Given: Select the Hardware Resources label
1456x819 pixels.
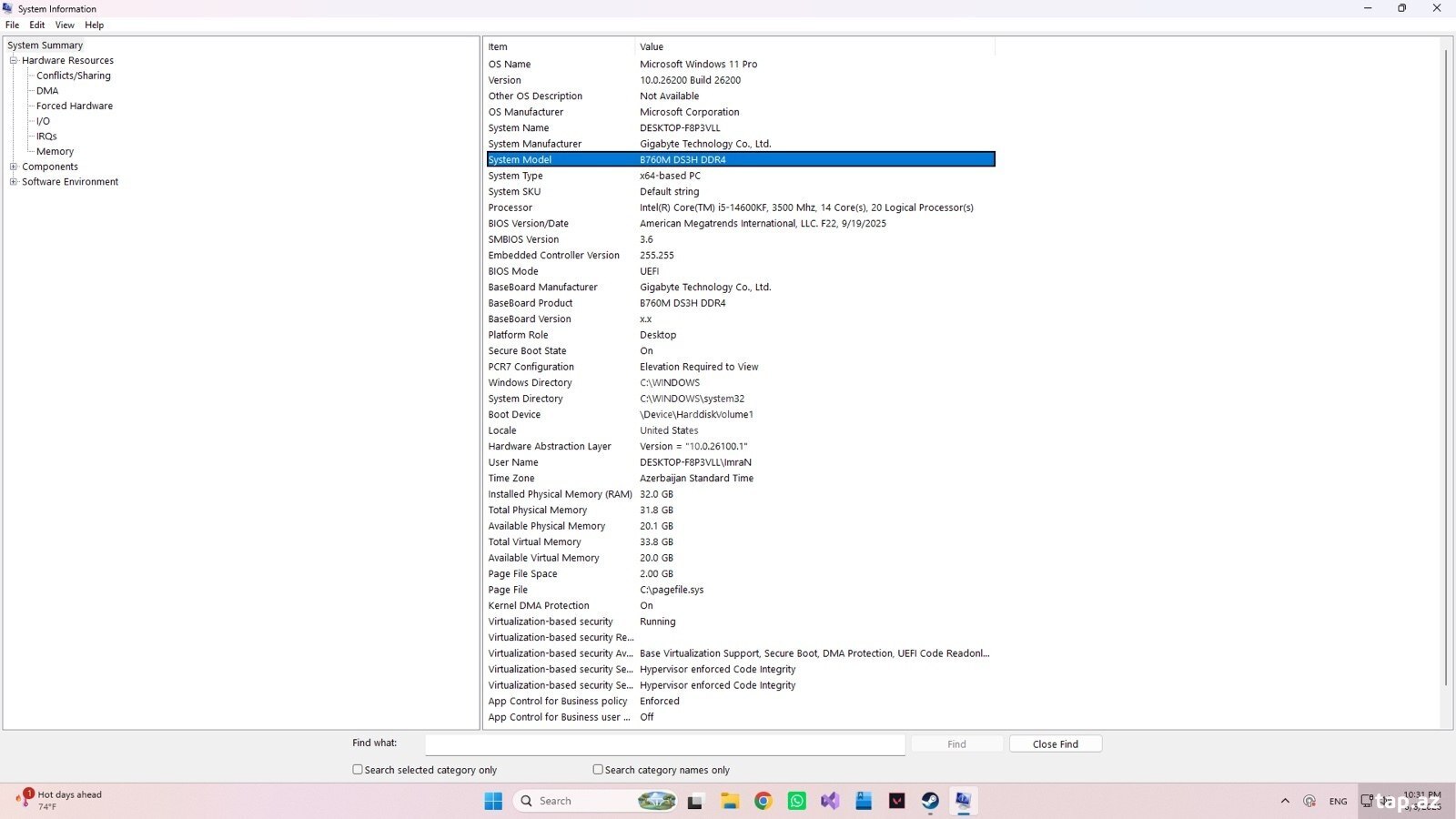Looking at the screenshot, I should (x=67, y=60).
